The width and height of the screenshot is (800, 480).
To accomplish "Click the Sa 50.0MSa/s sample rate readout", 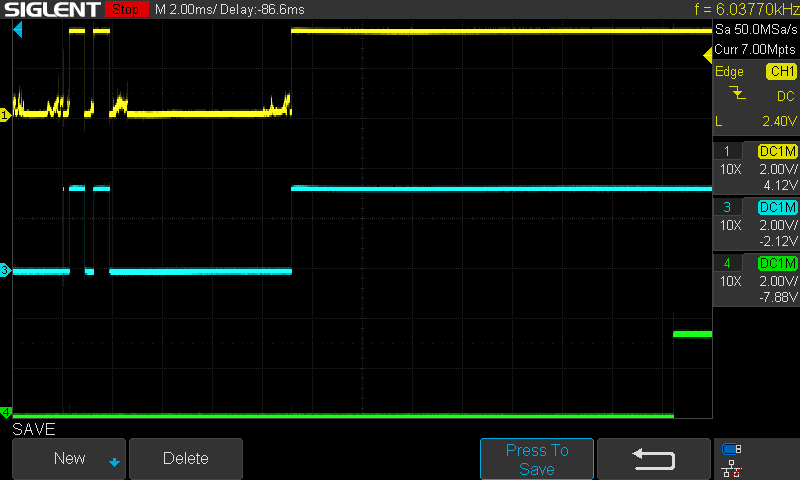I will (756, 29).
